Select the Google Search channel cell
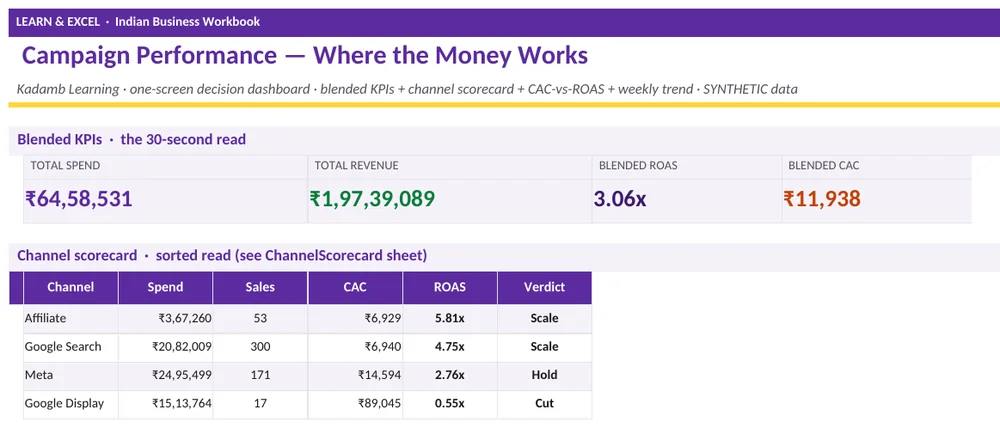This screenshot has height=428, width=1000. coord(70,347)
